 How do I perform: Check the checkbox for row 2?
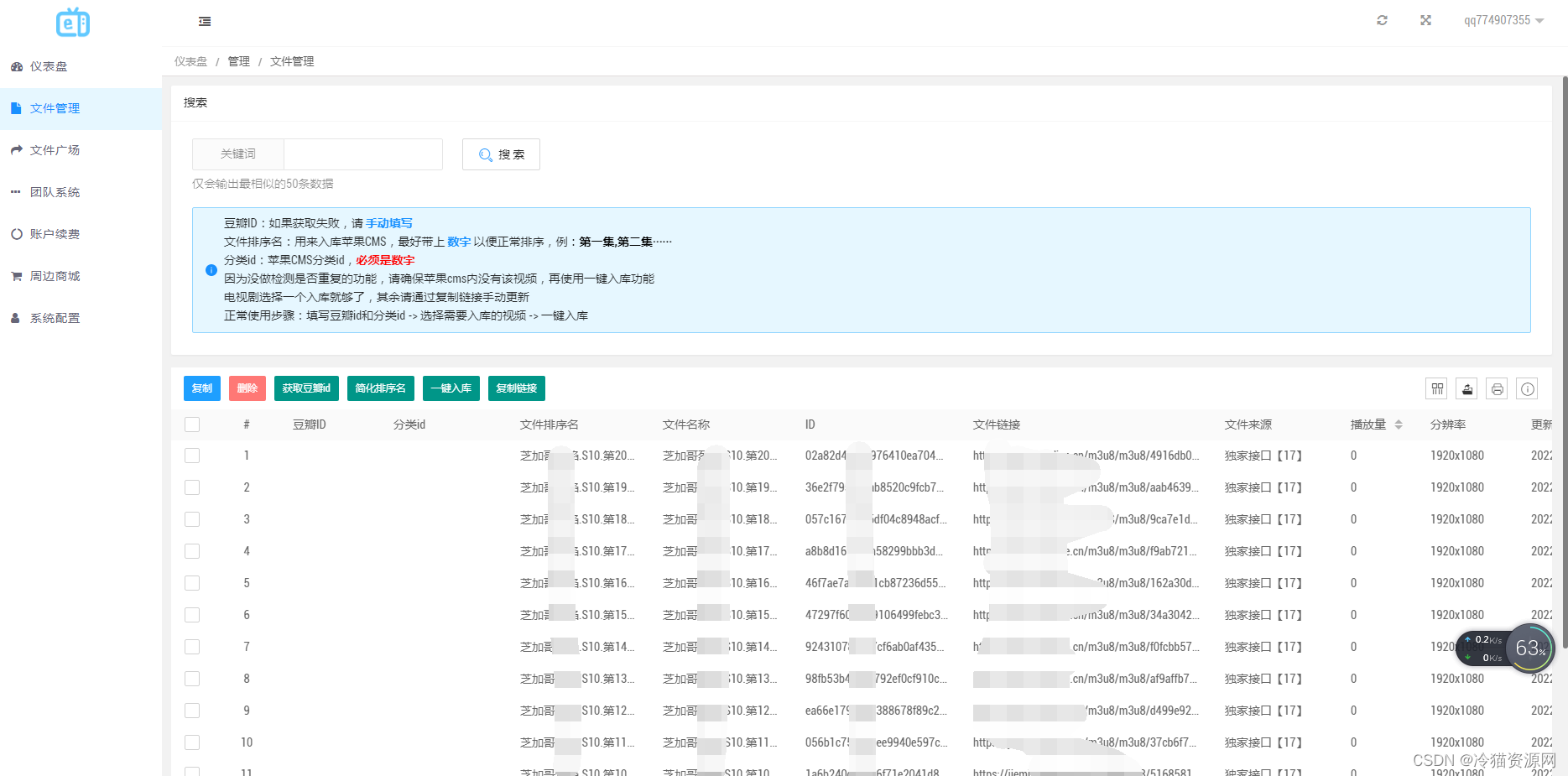point(192,487)
